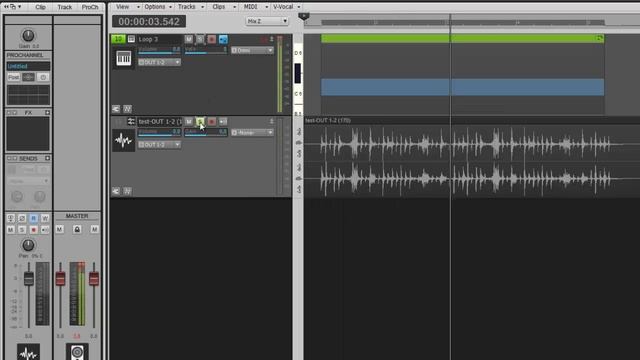Toggle Mute in inspector channel strip

pos(11,230)
